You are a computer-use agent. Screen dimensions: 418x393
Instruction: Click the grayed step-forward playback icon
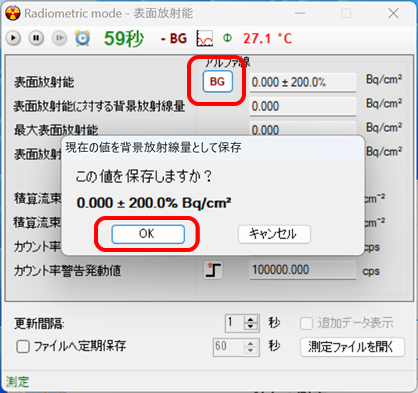(59, 38)
